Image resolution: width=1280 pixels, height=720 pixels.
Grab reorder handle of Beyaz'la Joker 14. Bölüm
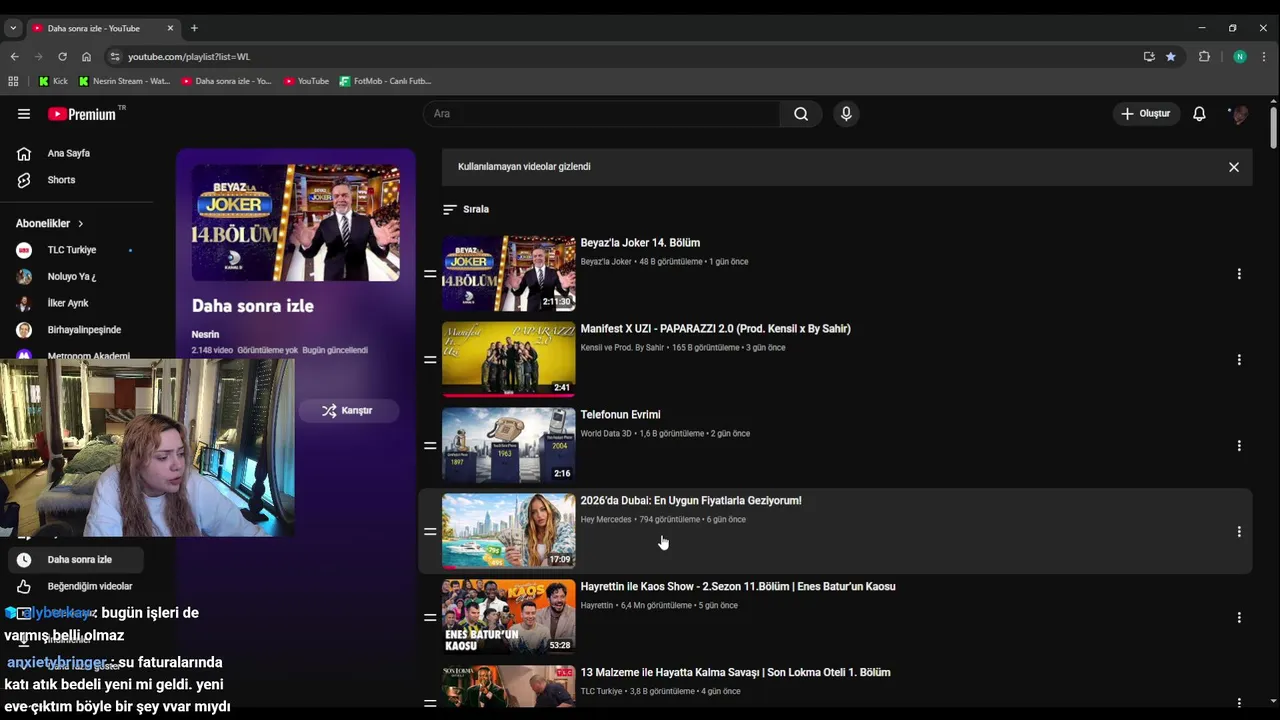click(430, 274)
